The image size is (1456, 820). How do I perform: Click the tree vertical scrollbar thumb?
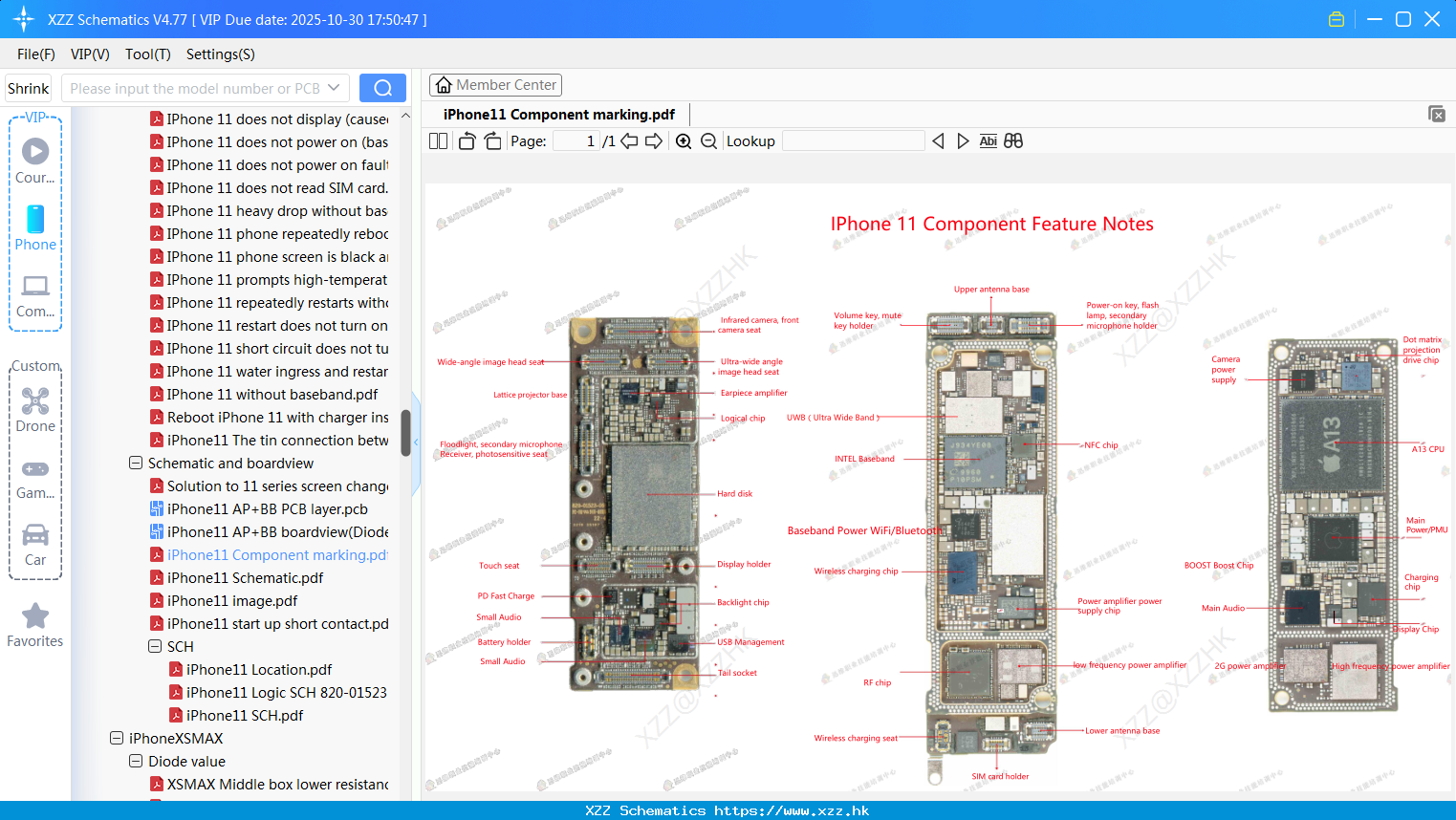405,433
